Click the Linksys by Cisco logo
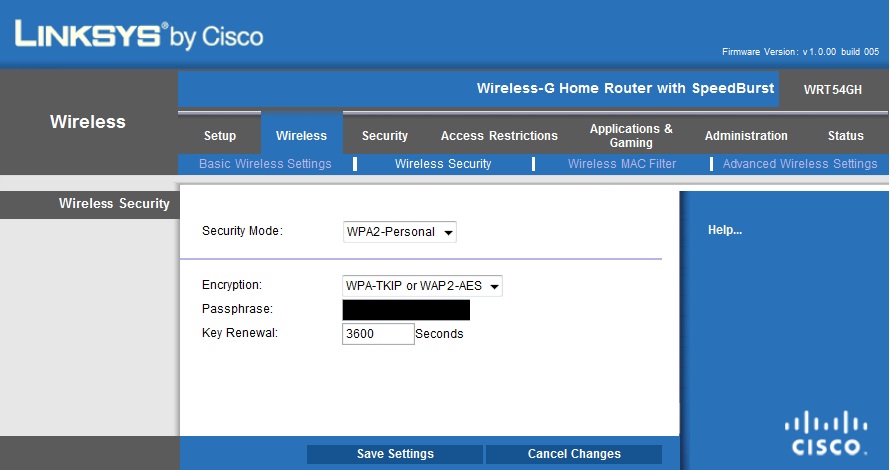 coord(139,34)
